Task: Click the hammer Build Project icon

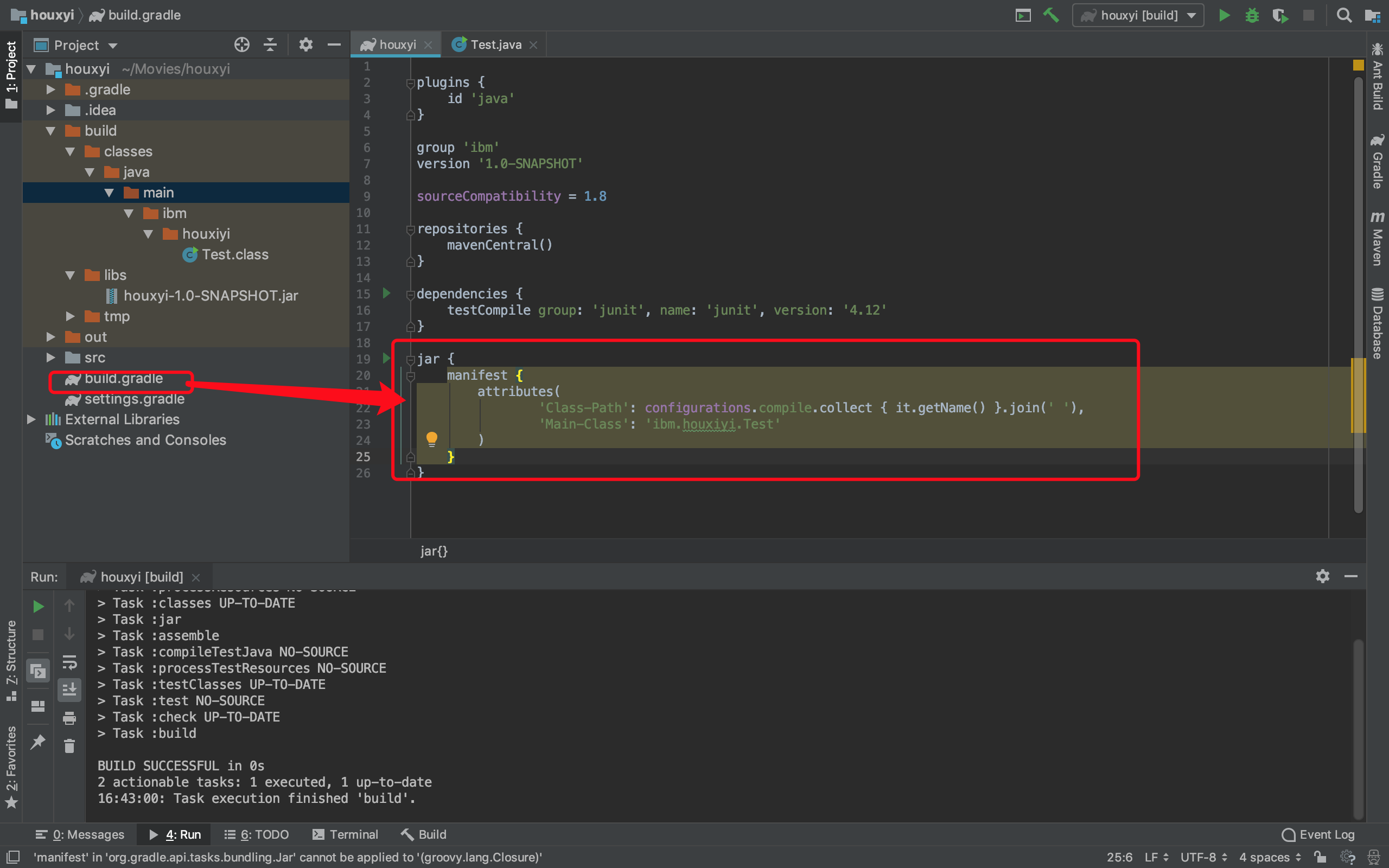Action: click(1051, 16)
